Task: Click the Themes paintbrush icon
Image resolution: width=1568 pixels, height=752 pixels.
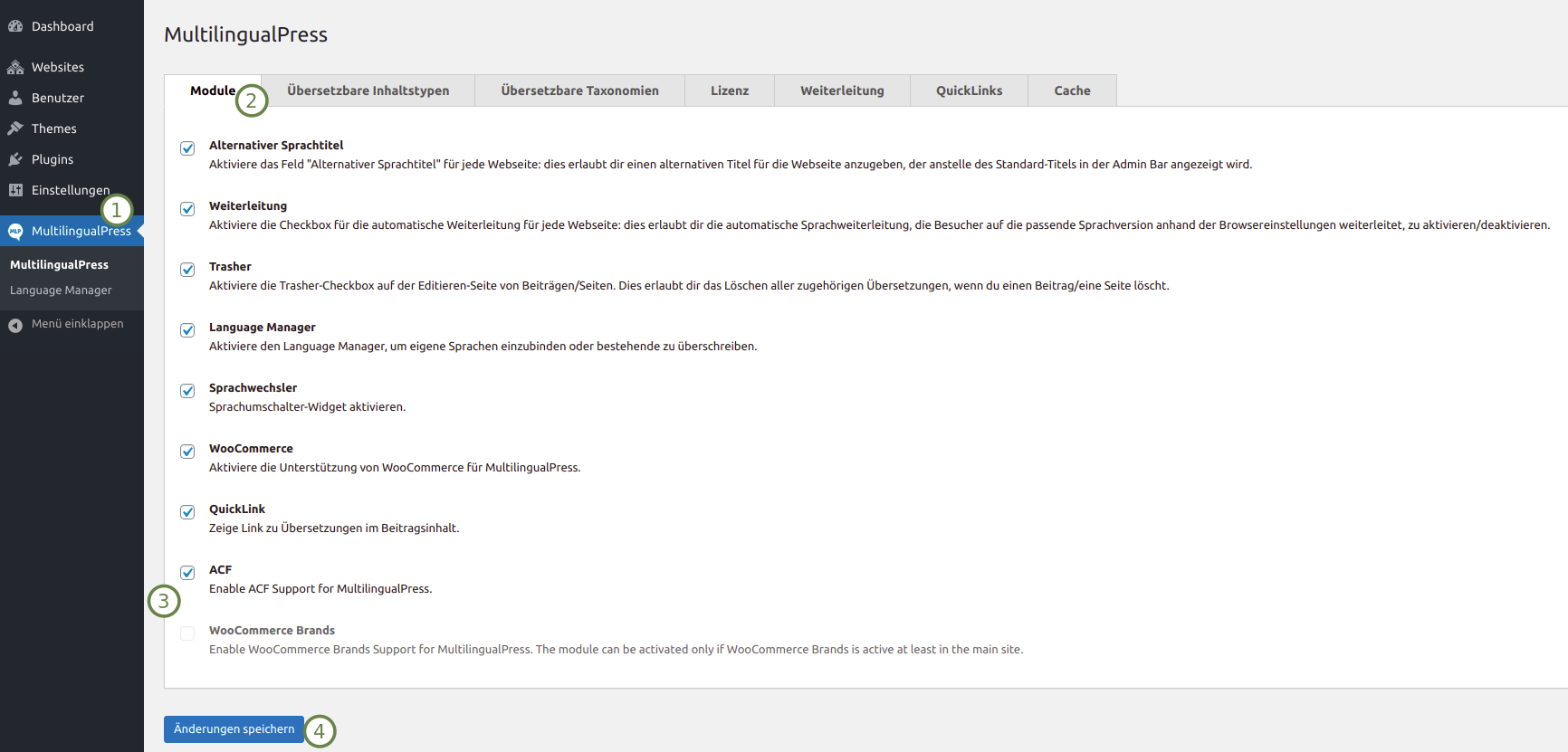Action: click(15, 129)
